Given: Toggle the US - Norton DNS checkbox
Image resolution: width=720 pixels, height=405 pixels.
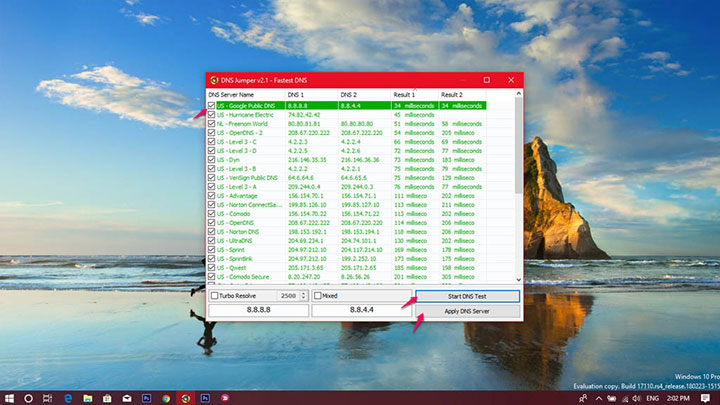Looking at the screenshot, I should click(x=211, y=231).
